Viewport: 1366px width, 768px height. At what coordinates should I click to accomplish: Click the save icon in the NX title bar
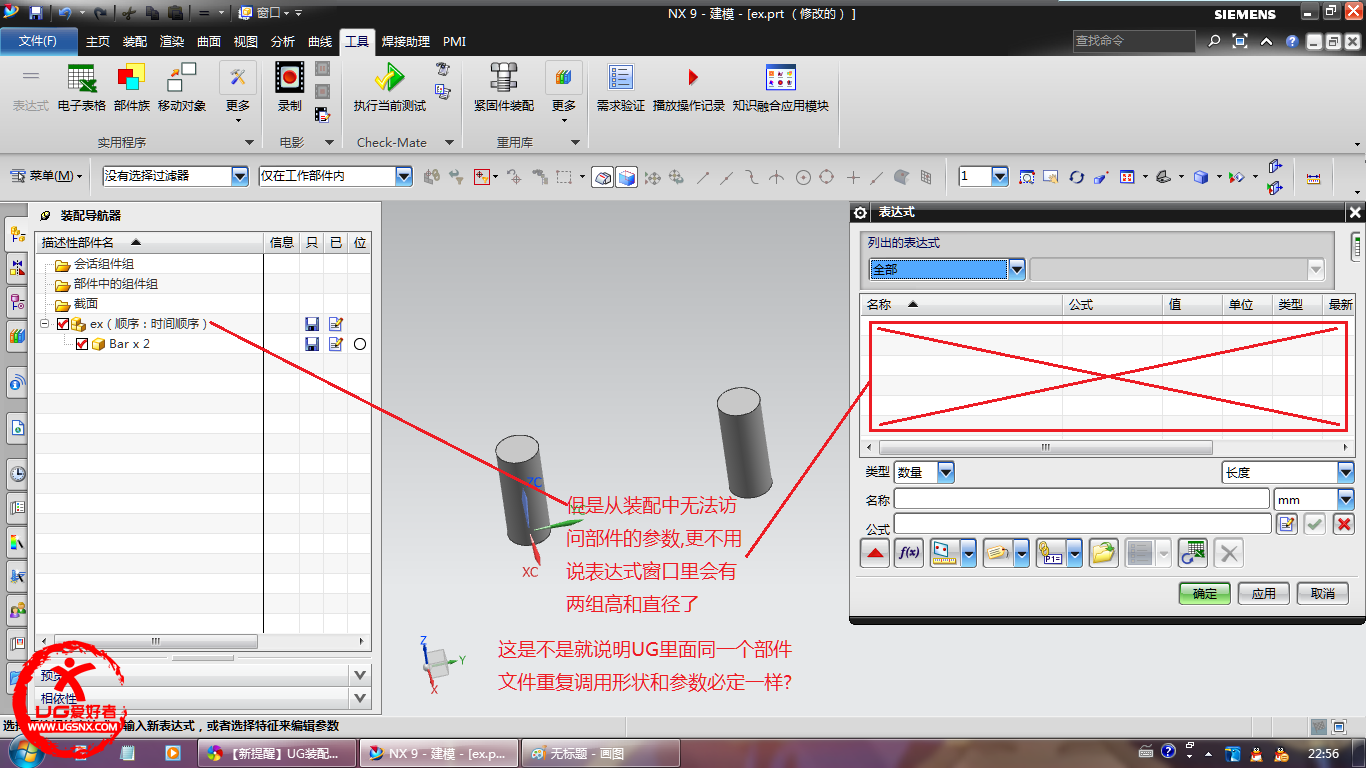[x=35, y=13]
